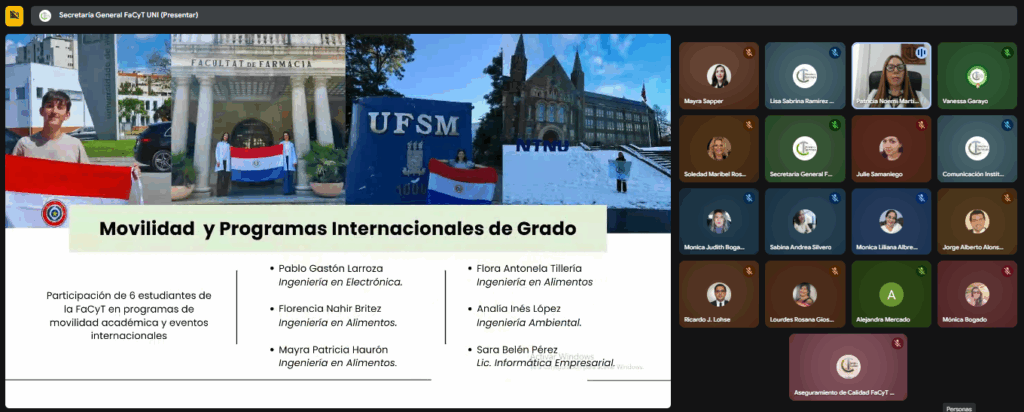
Task: Click the Lisa Sabrina Ramírez participant tile
Action: 805,75
